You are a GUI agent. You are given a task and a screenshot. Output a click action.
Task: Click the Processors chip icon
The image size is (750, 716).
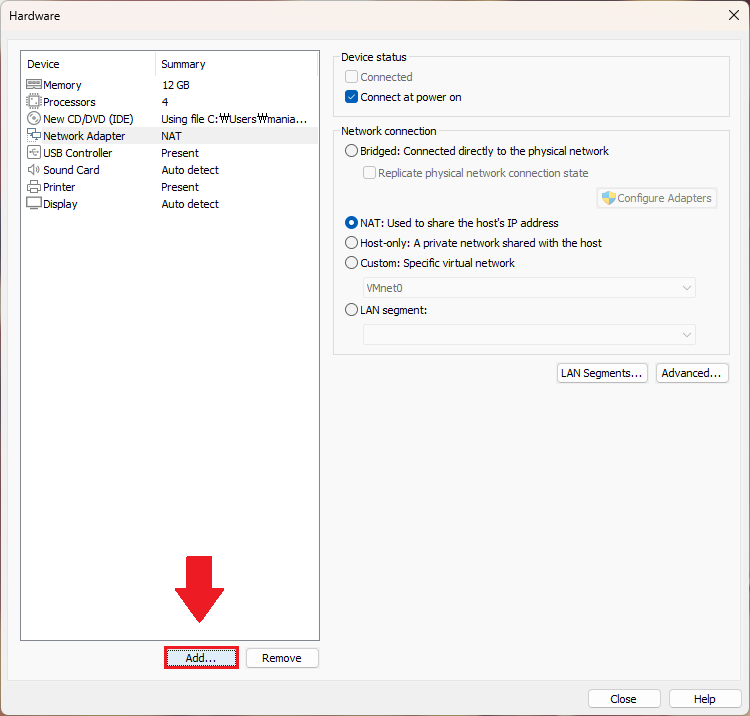pyautogui.click(x=33, y=101)
